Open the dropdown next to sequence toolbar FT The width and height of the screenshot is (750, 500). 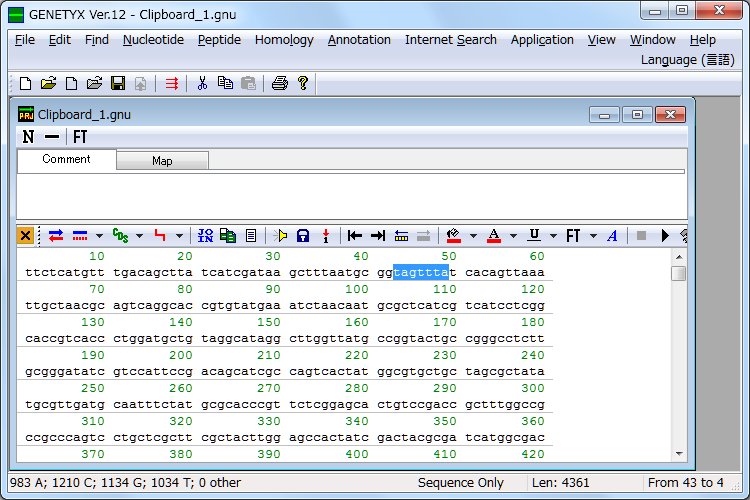(593, 235)
